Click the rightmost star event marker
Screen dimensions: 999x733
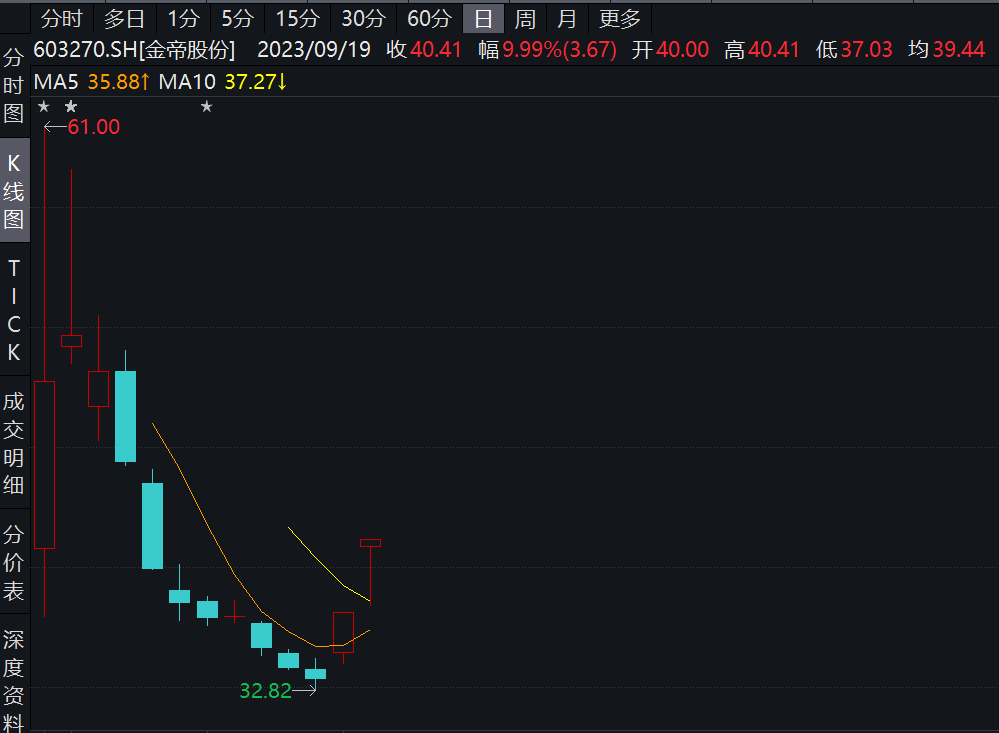[207, 107]
